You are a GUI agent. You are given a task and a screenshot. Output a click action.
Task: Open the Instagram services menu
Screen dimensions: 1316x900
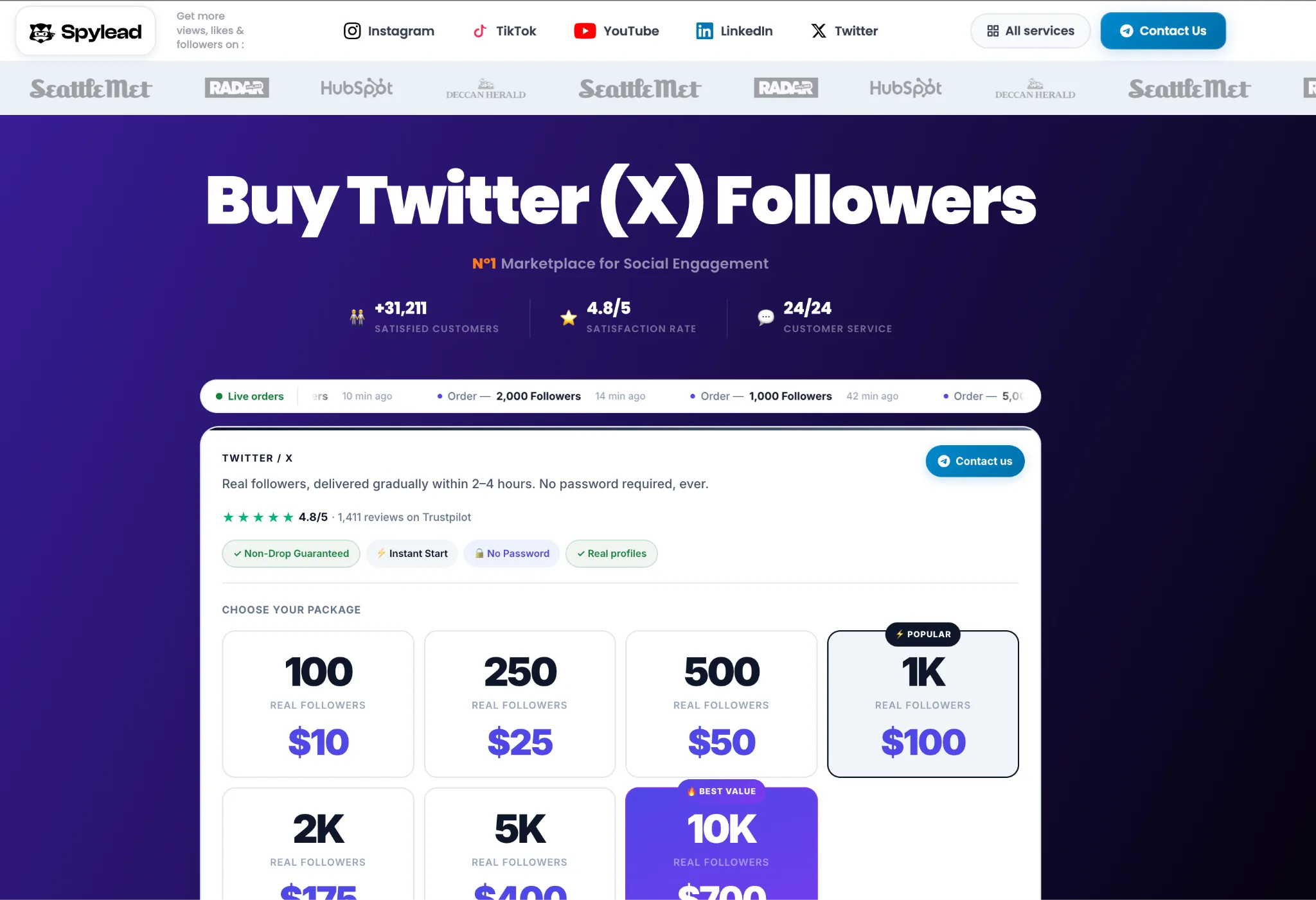(389, 31)
